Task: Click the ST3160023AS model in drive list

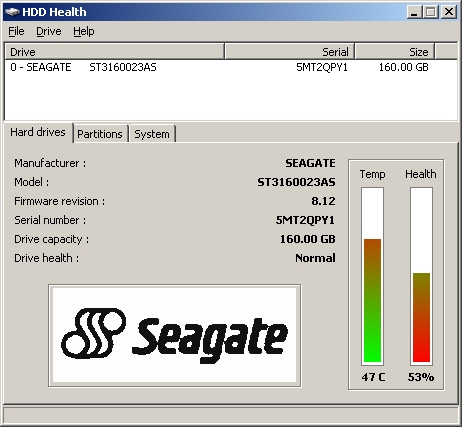Action: click(123, 67)
